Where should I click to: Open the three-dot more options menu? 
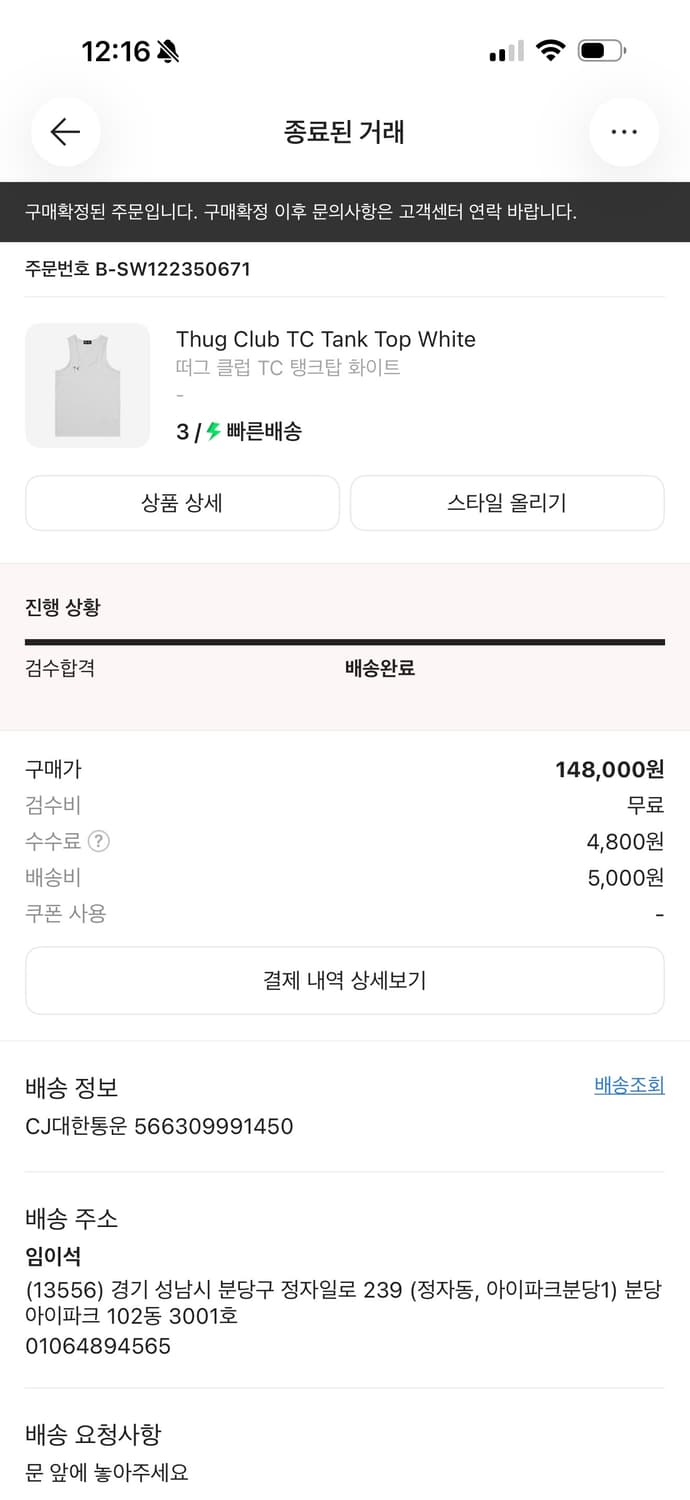(624, 131)
